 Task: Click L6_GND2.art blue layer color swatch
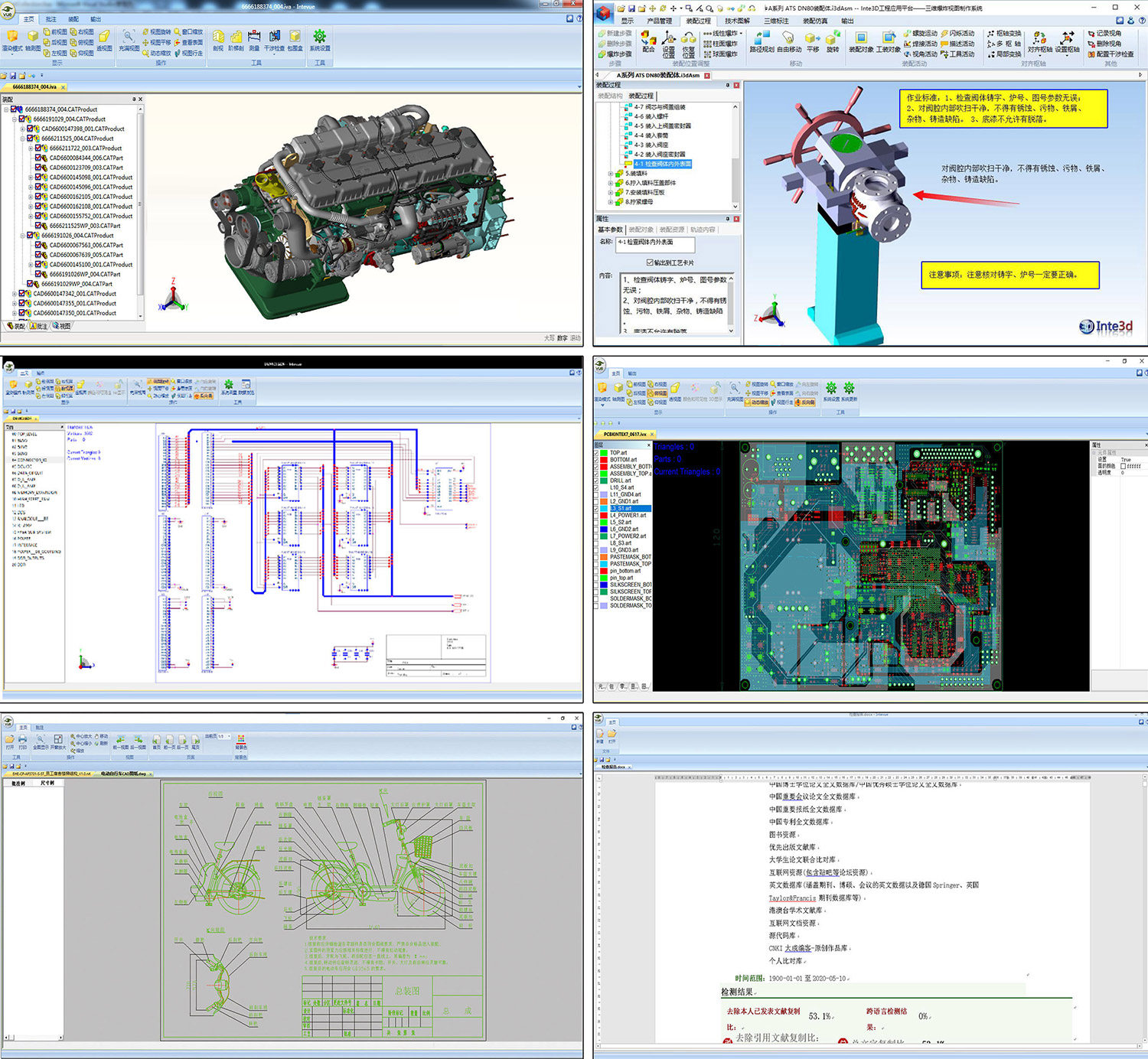point(604,529)
